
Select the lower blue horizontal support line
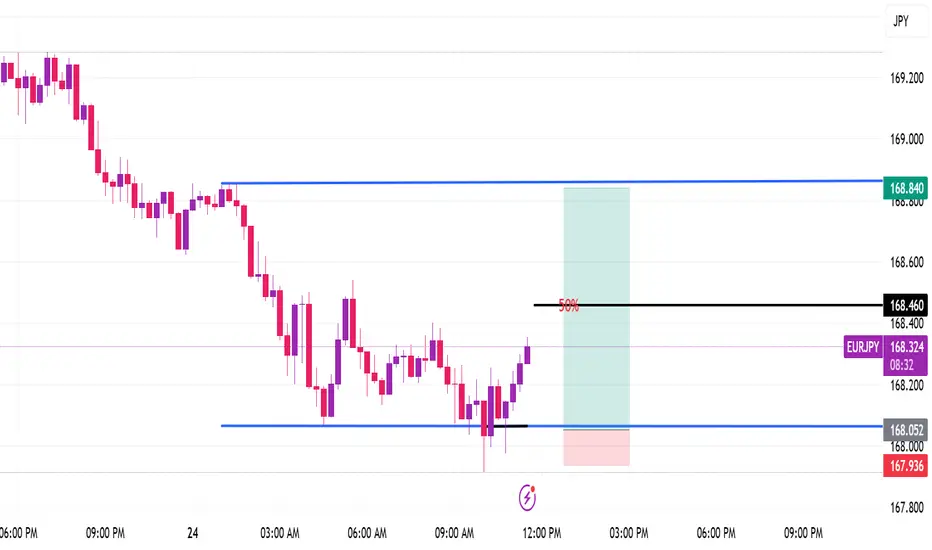(x=552, y=426)
